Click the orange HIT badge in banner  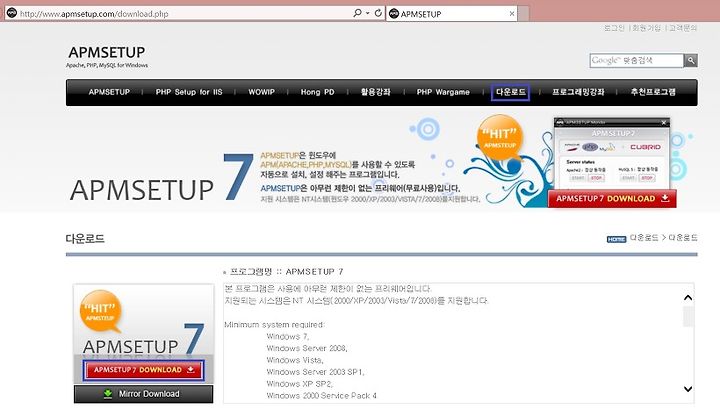click(x=500, y=137)
